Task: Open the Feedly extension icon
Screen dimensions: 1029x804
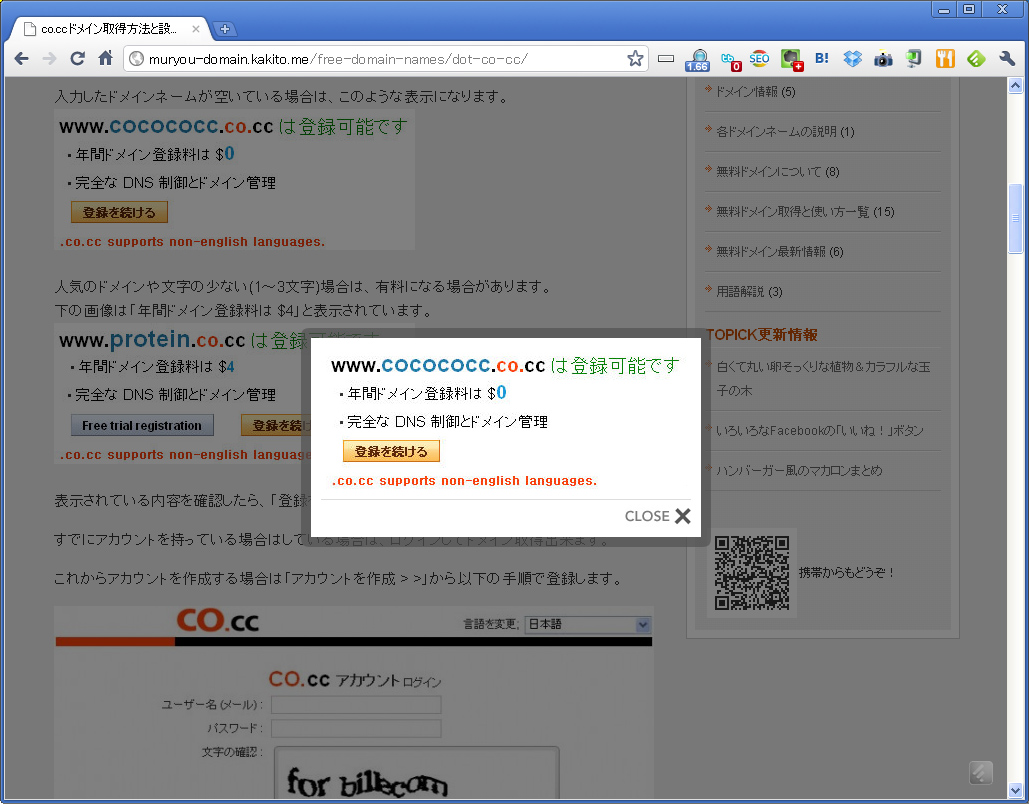Action: point(976,59)
